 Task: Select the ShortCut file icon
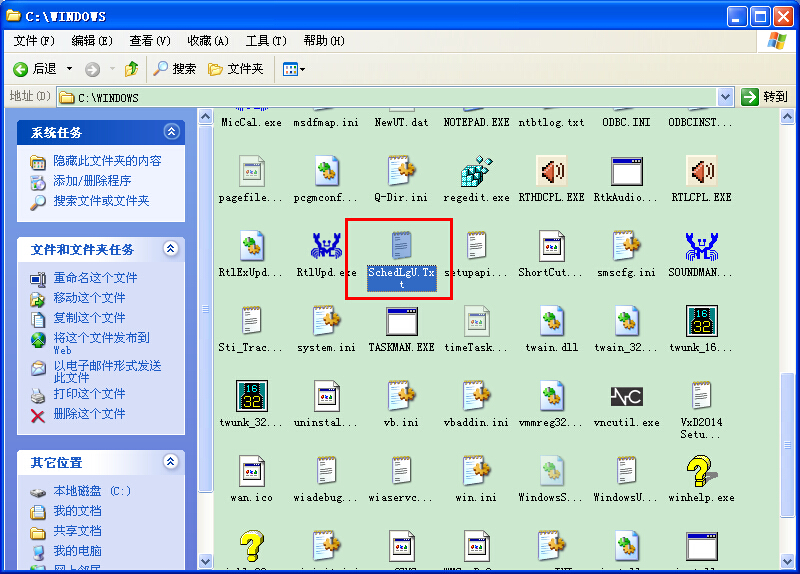coord(552,246)
